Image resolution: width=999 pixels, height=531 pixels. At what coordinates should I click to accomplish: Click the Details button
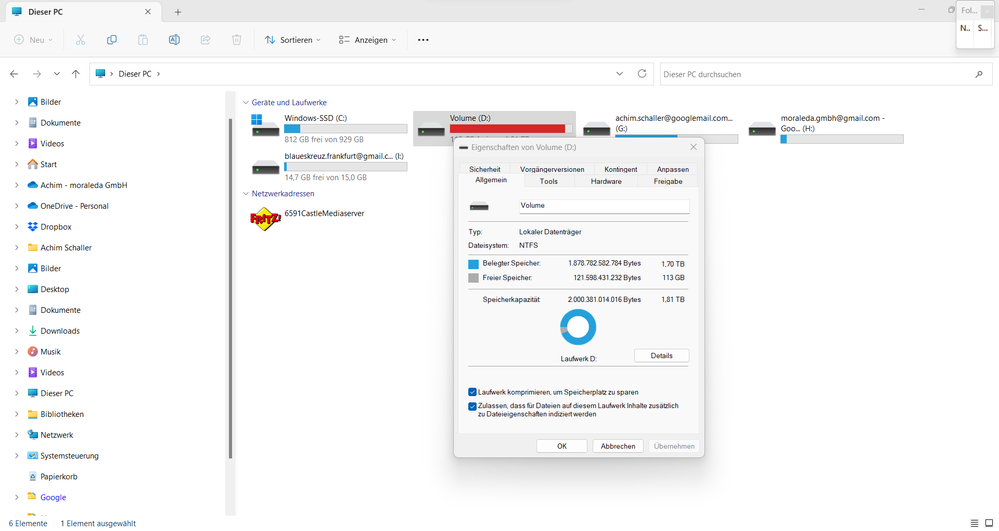pyautogui.click(x=661, y=356)
